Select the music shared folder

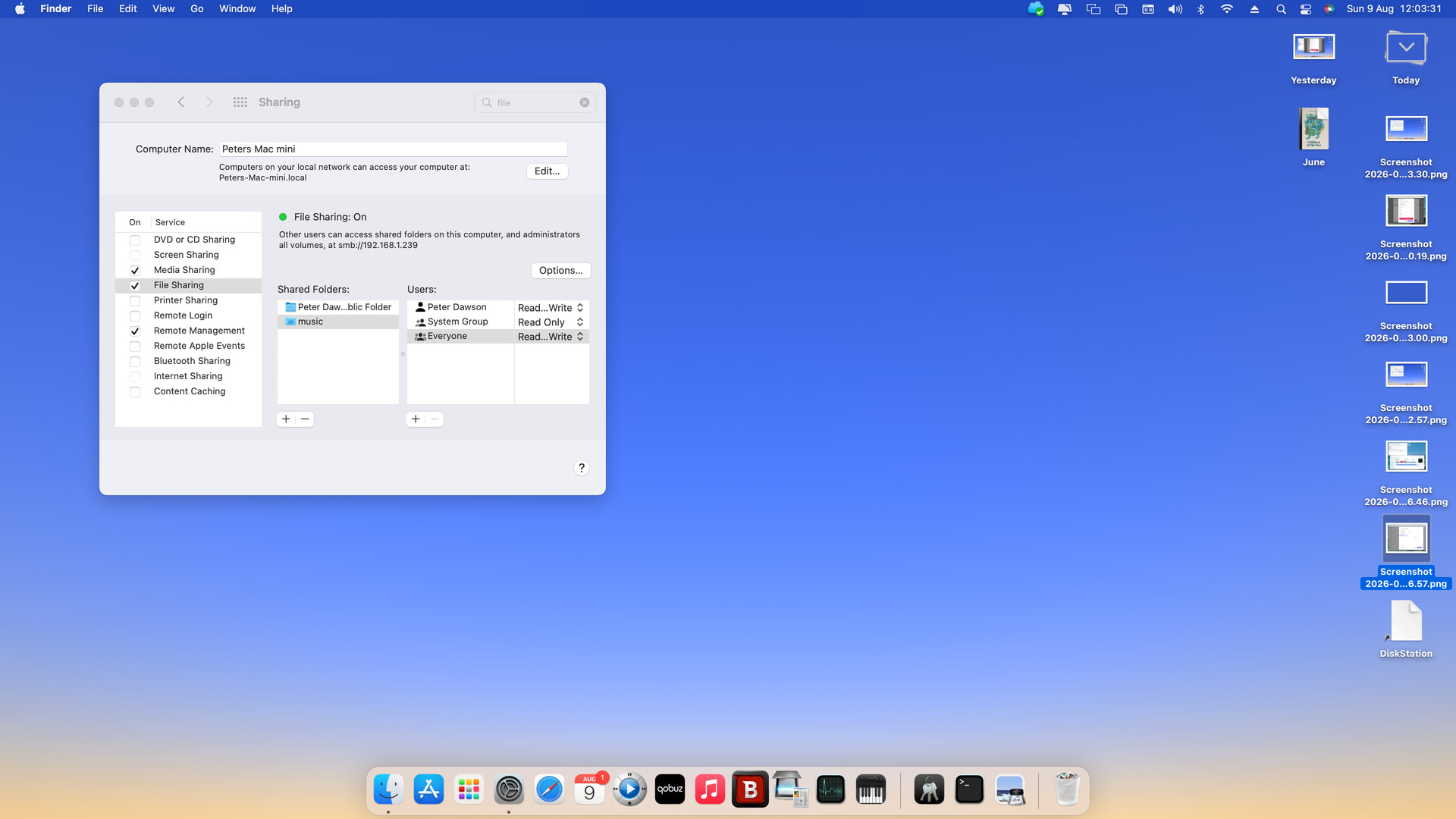click(338, 322)
